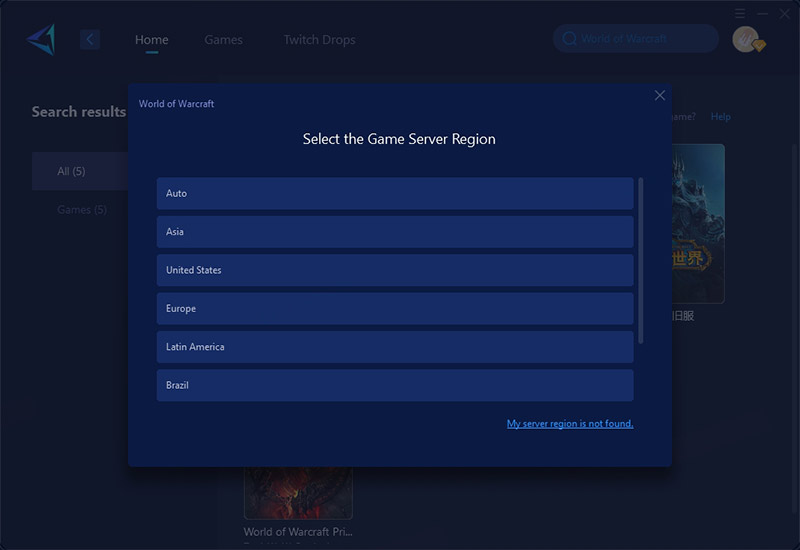Screen dimensions: 800x550
Task: Close the application window
Action: (785, 13)
